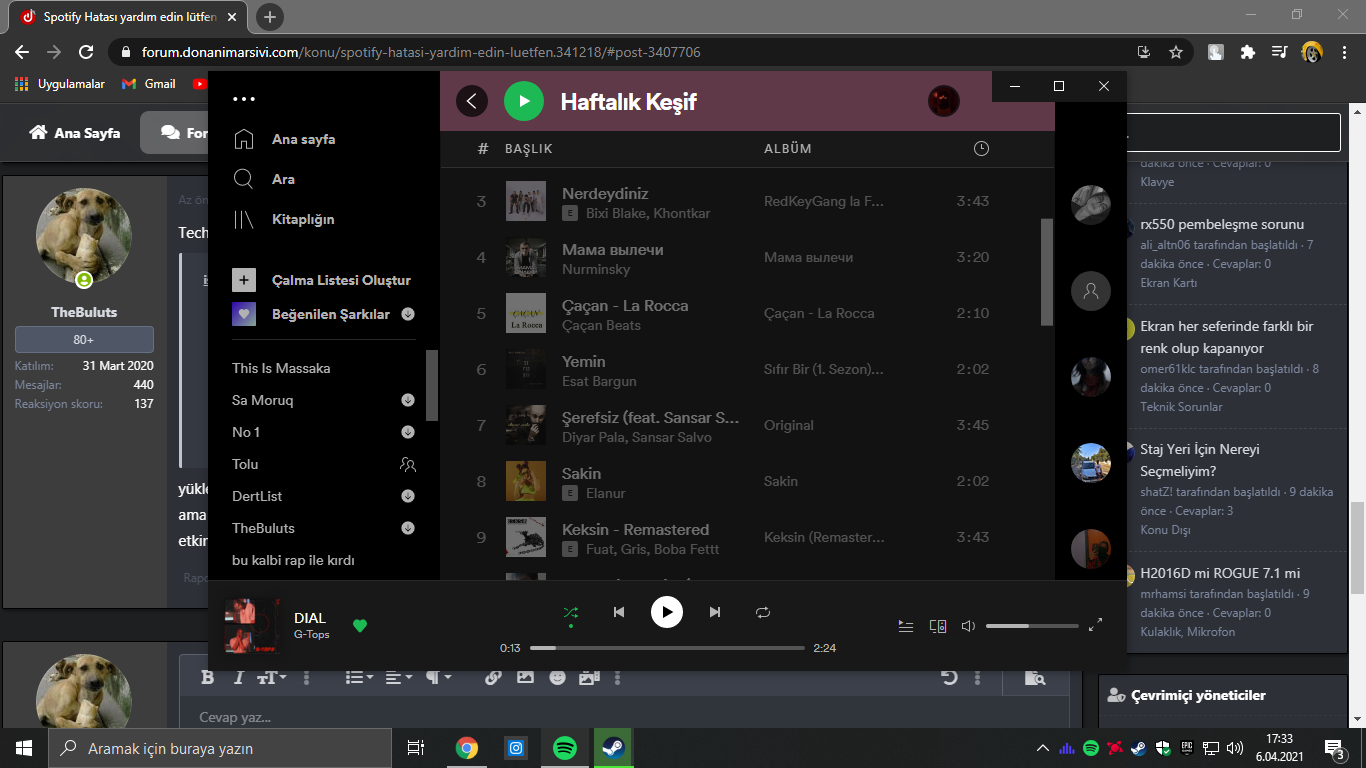
Task: Open the Gmail bookmark in Chrome
Action: [x=148, y=84]
